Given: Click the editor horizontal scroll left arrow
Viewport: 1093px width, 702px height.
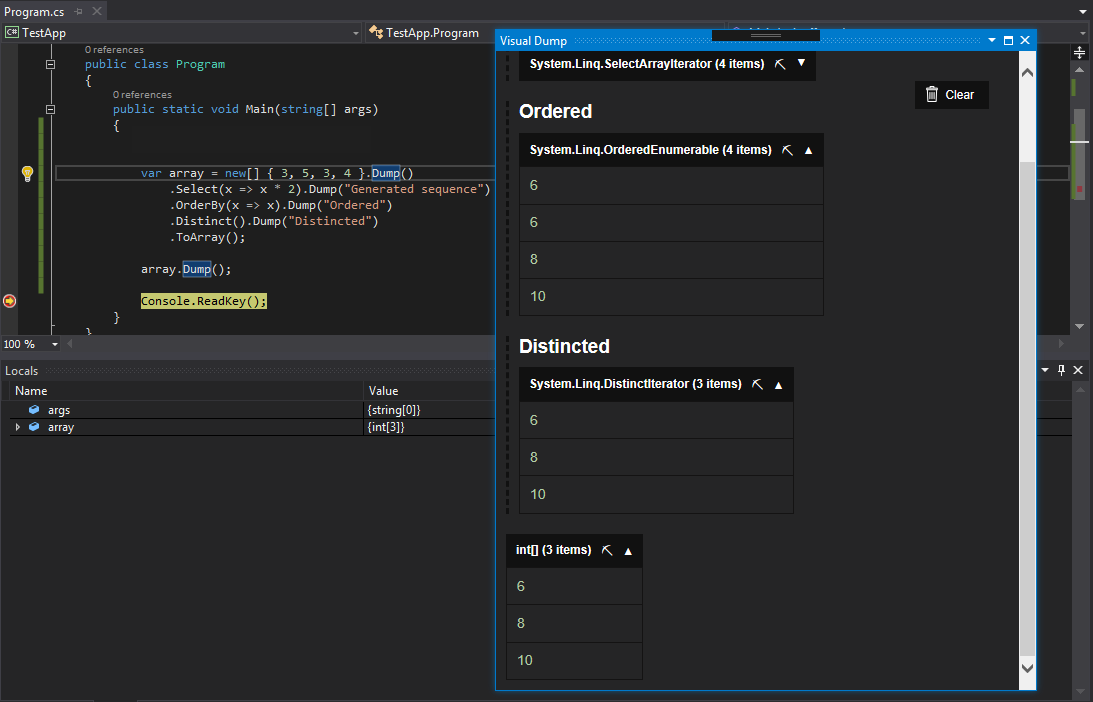Looking at the screenshot, I should pyautogui.click(x=70, y=344).
